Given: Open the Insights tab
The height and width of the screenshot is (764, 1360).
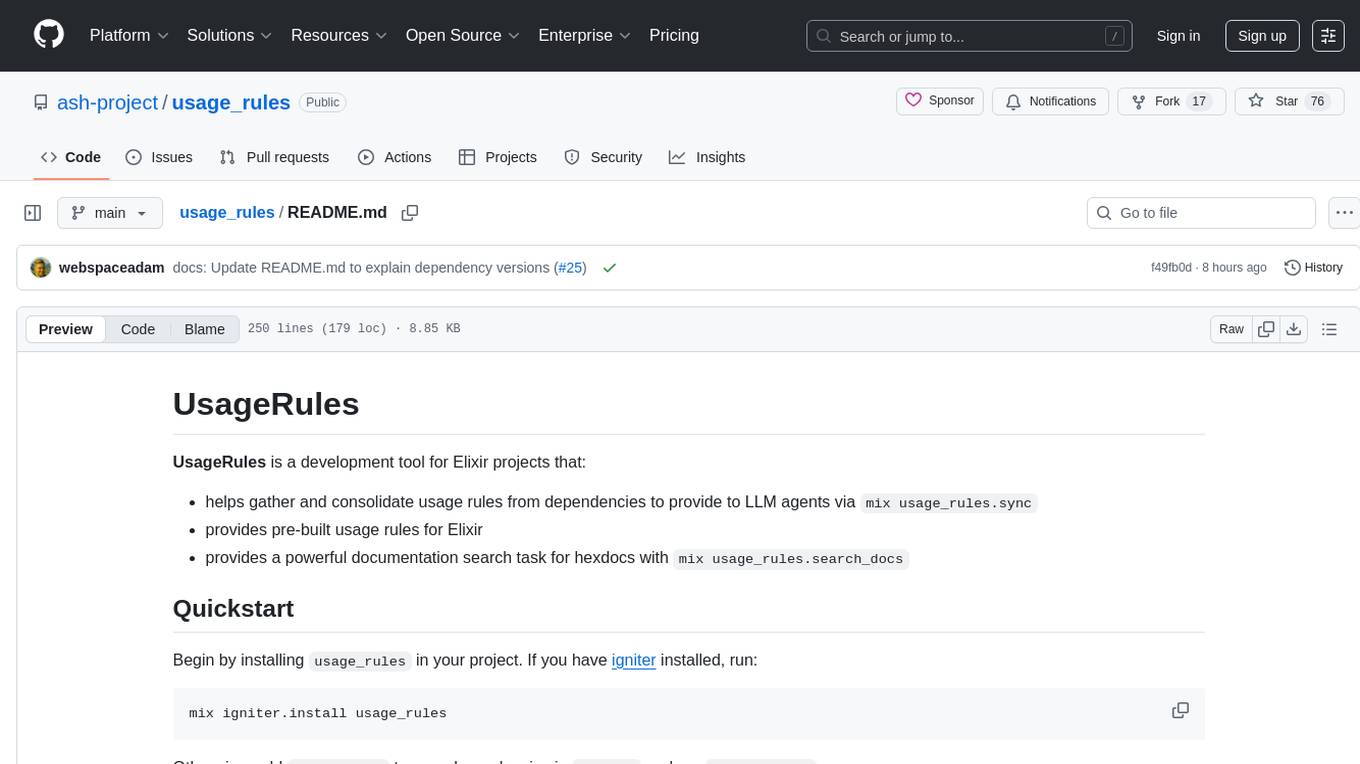Looking at the screenshot, I should click(707, 157).
